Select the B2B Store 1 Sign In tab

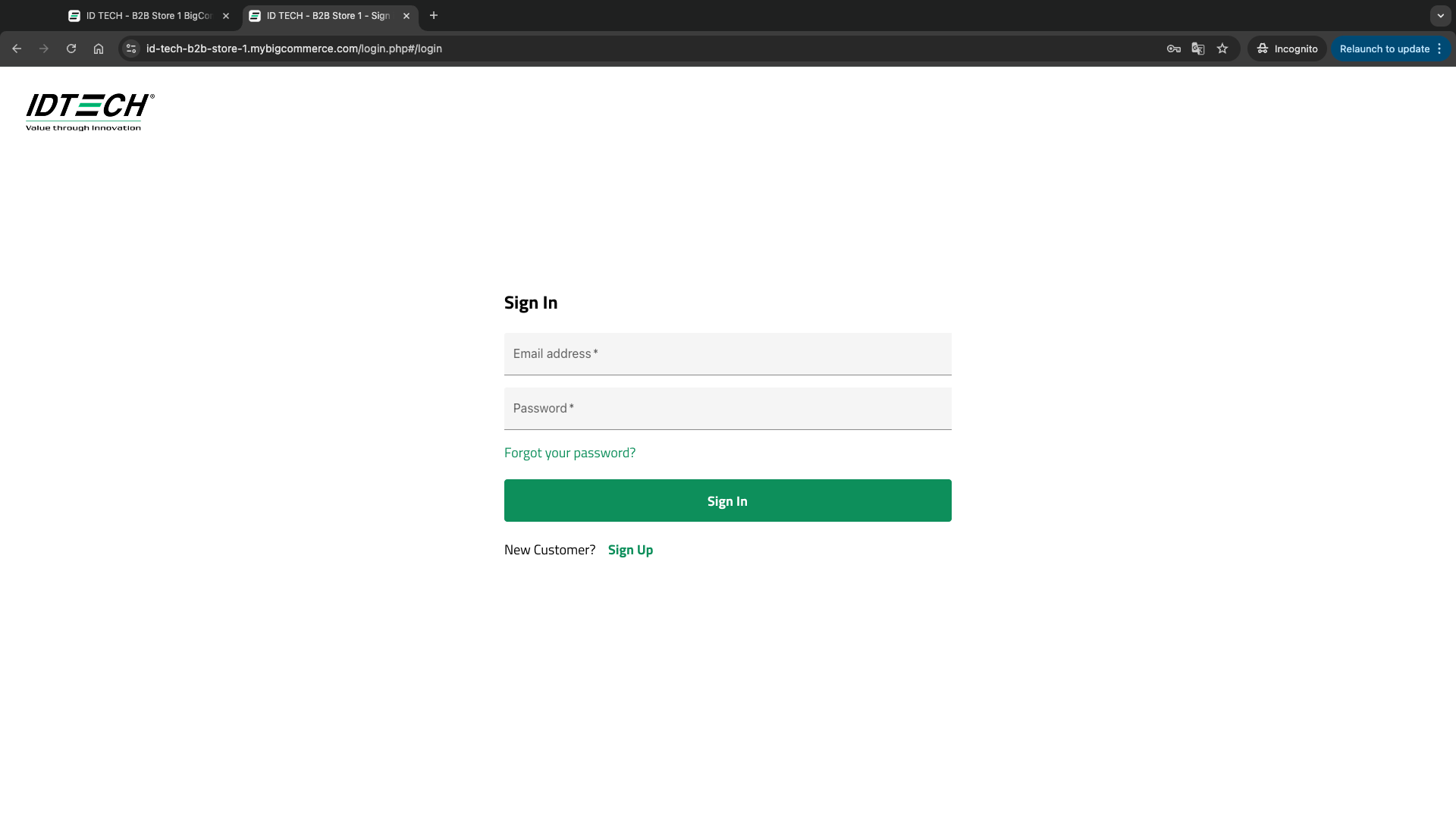click(326, 15)
